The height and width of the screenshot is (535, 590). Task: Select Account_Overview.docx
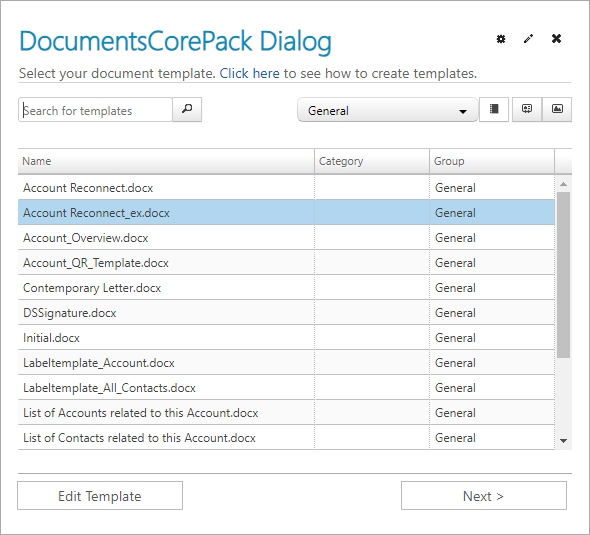(x=286, y=237)
